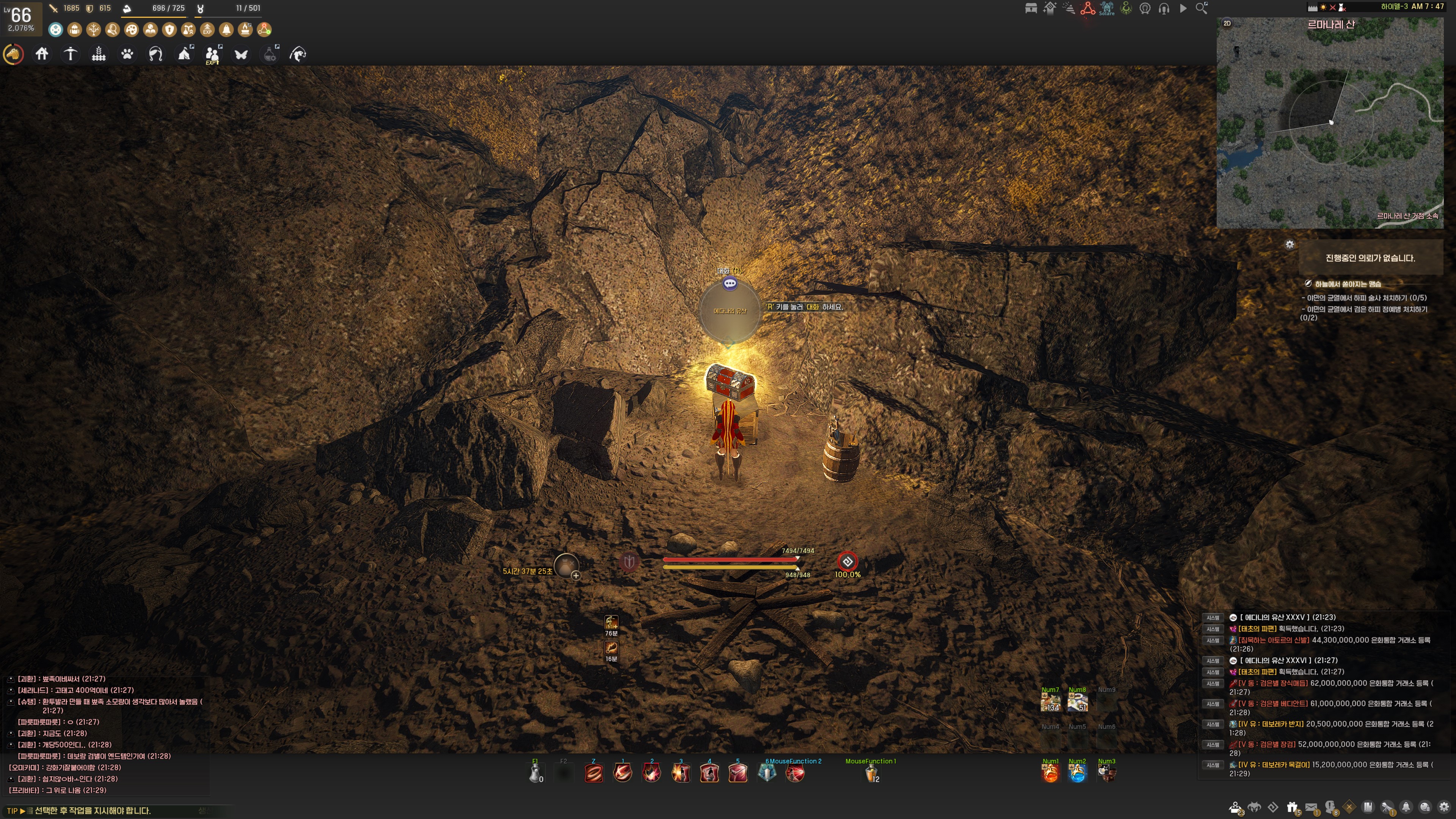Viewport: 1456px width, 819px height.
Task: Expand the magnifier search menu icon
Action: (x=1202, y=8)
